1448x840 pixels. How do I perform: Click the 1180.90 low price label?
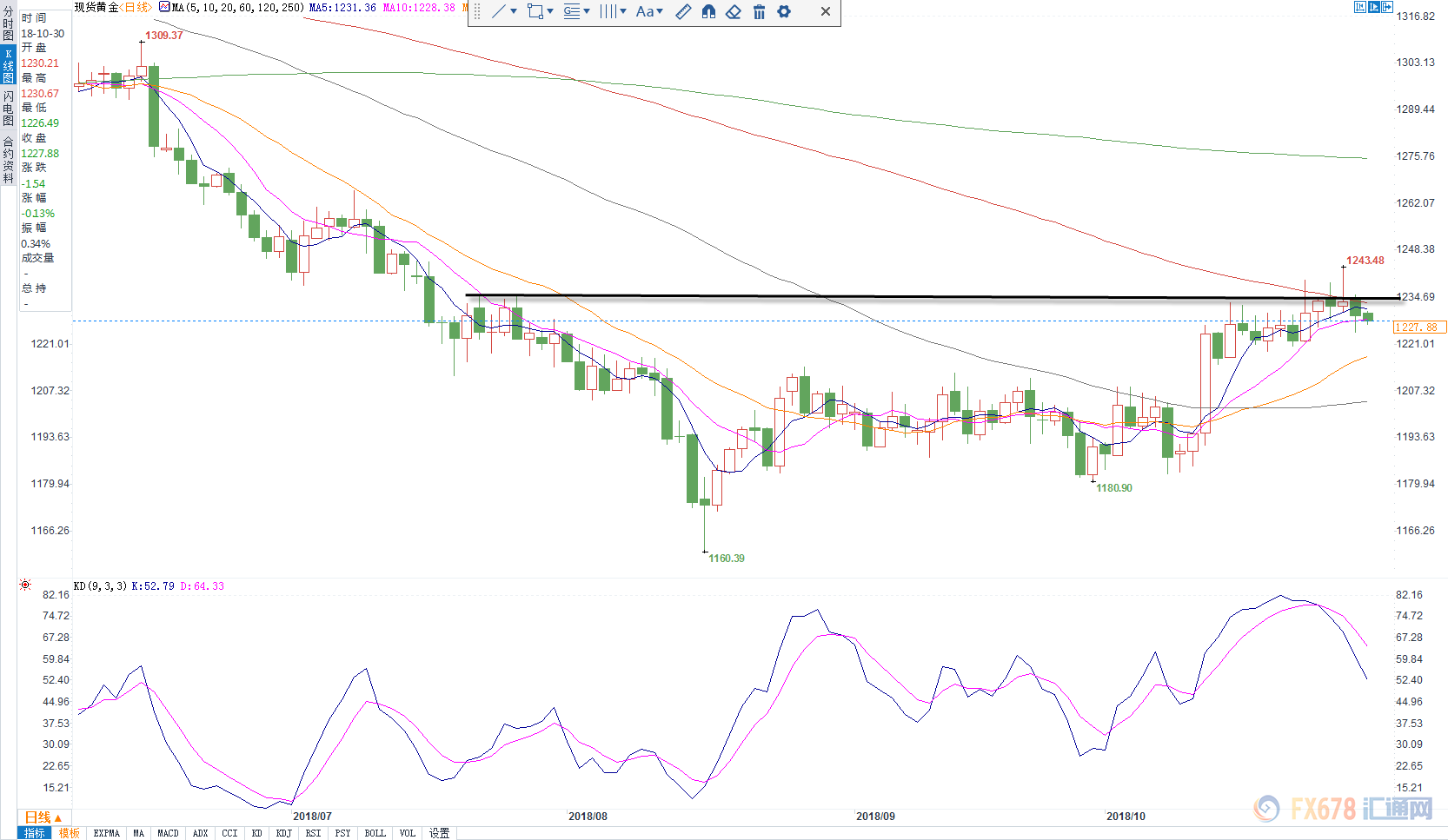coord(1114,488)
